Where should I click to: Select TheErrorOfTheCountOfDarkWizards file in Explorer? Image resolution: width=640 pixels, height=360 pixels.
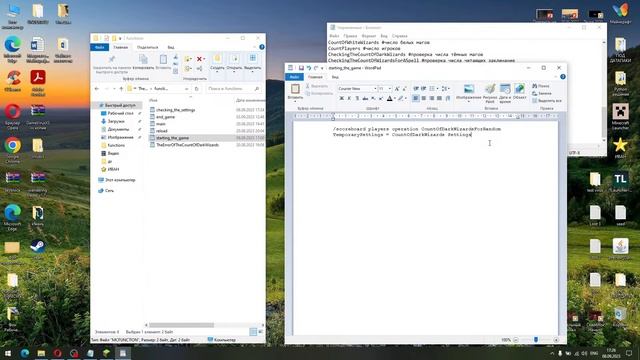tap(187, 145)
